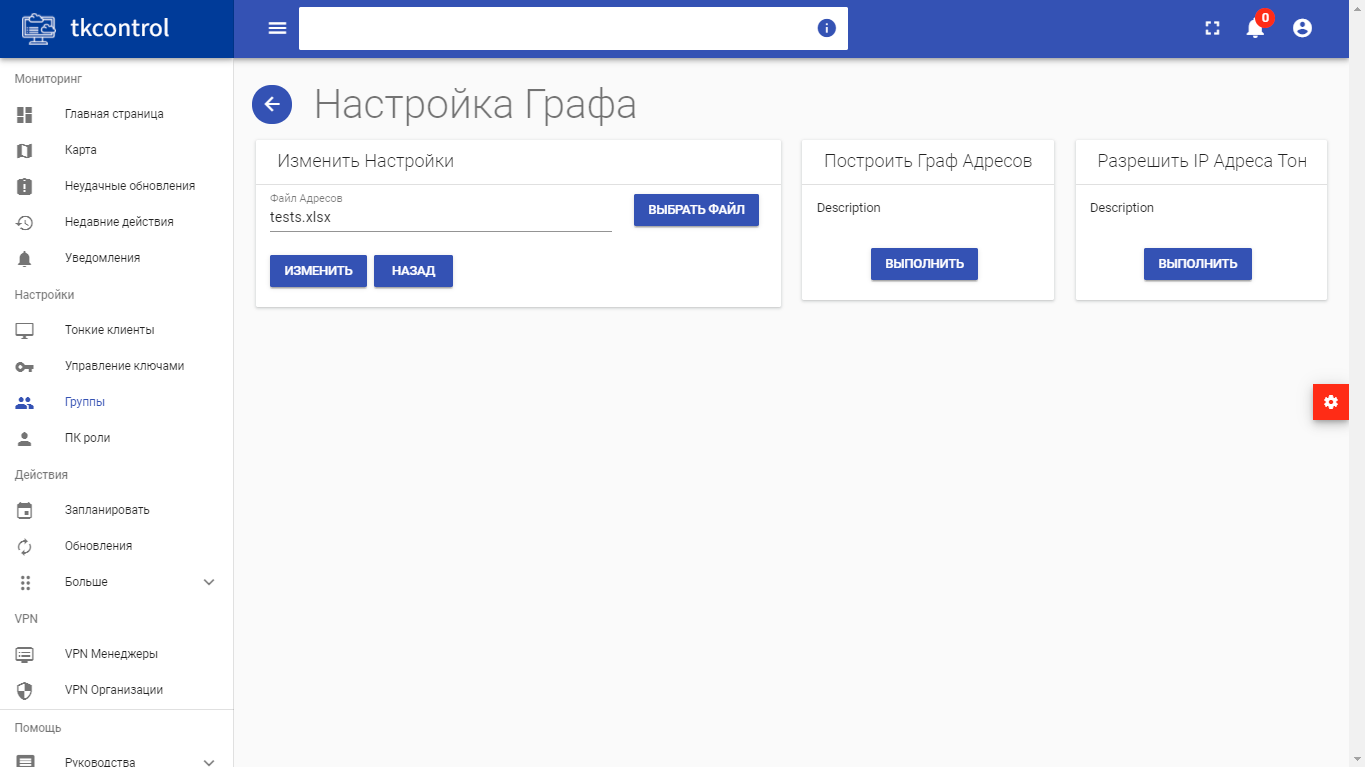The height and width of the screenshot is (767, 1365).
Task: Run ВЫПОЛНИТЬ under Построить Граф Адресов
Action: tap(924, 264)
